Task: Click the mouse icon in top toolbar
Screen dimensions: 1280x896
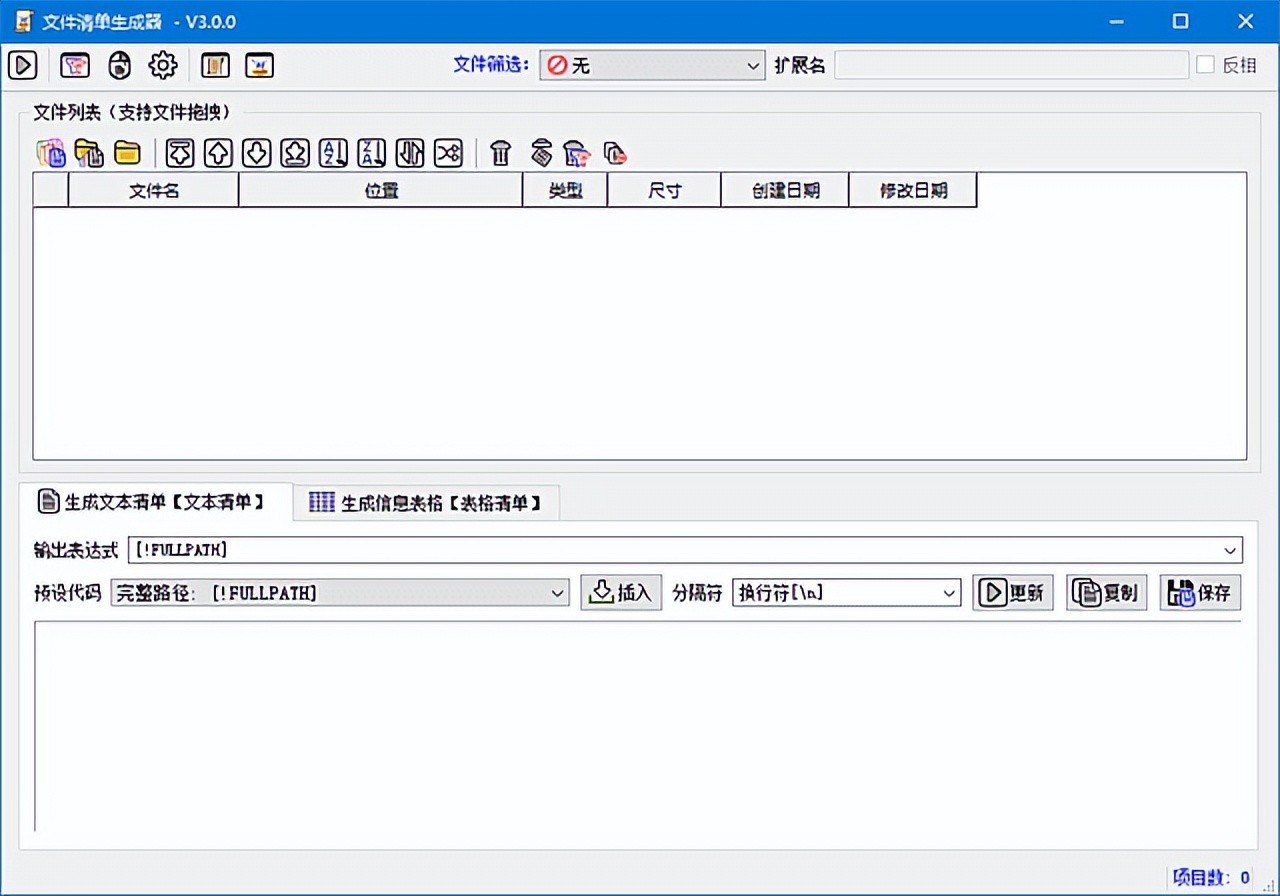Action: (119, 66)
